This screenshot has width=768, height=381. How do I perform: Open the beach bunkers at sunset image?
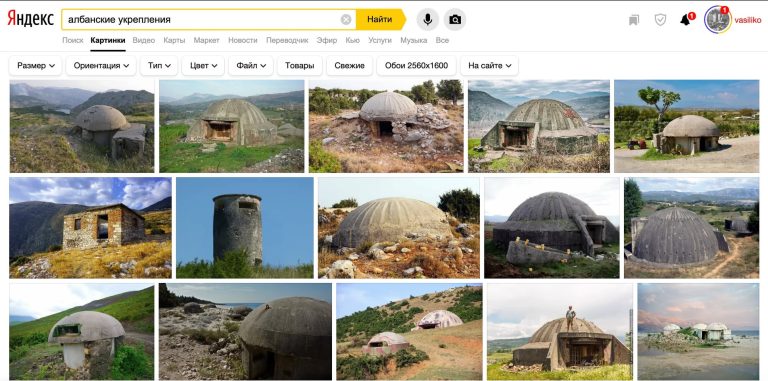[x=698, y=332]
